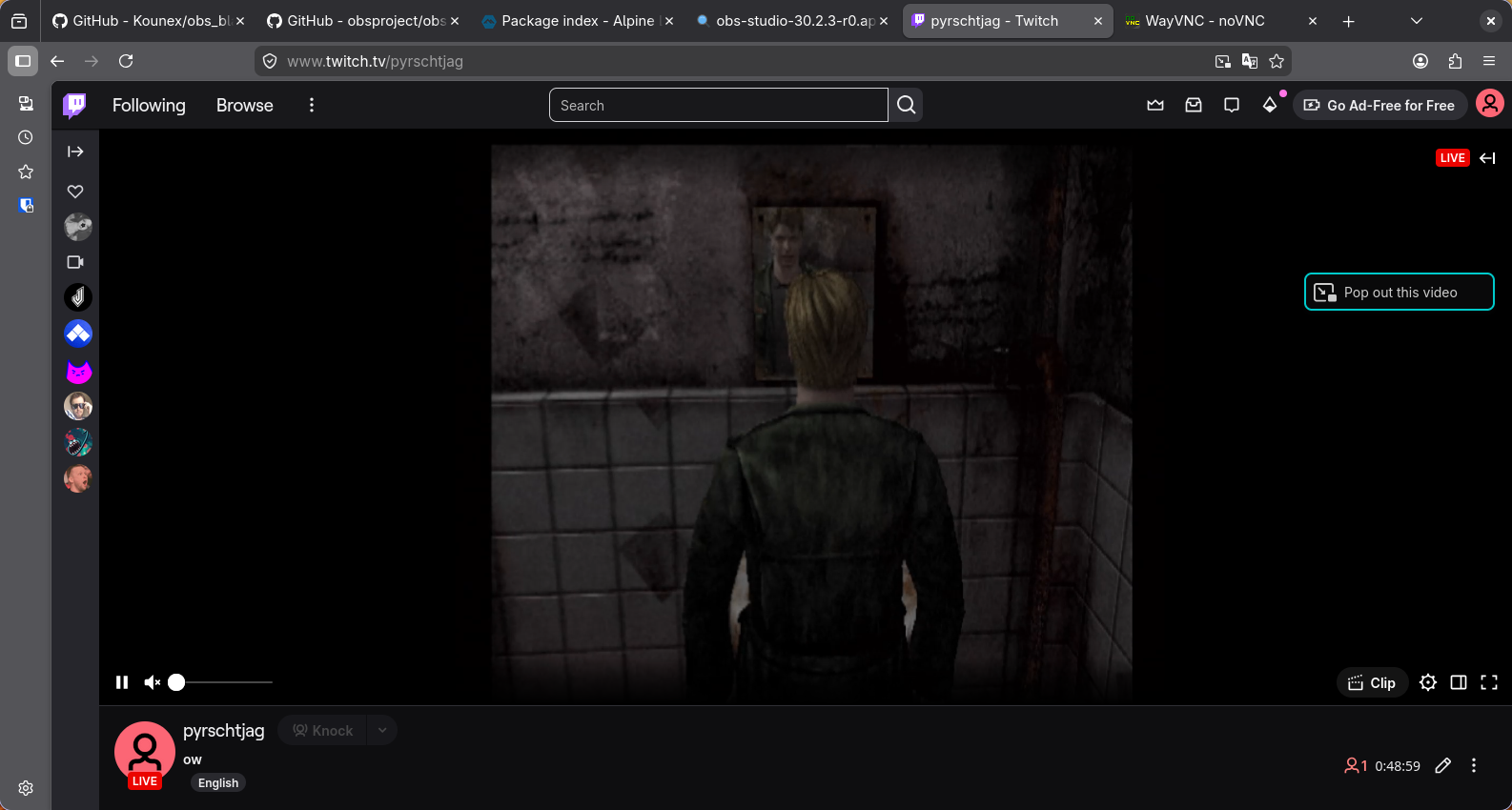Viewport: 1512px width, 810px height.
Task: Open the Twitch home logo
Action: (x=74, y=105)
